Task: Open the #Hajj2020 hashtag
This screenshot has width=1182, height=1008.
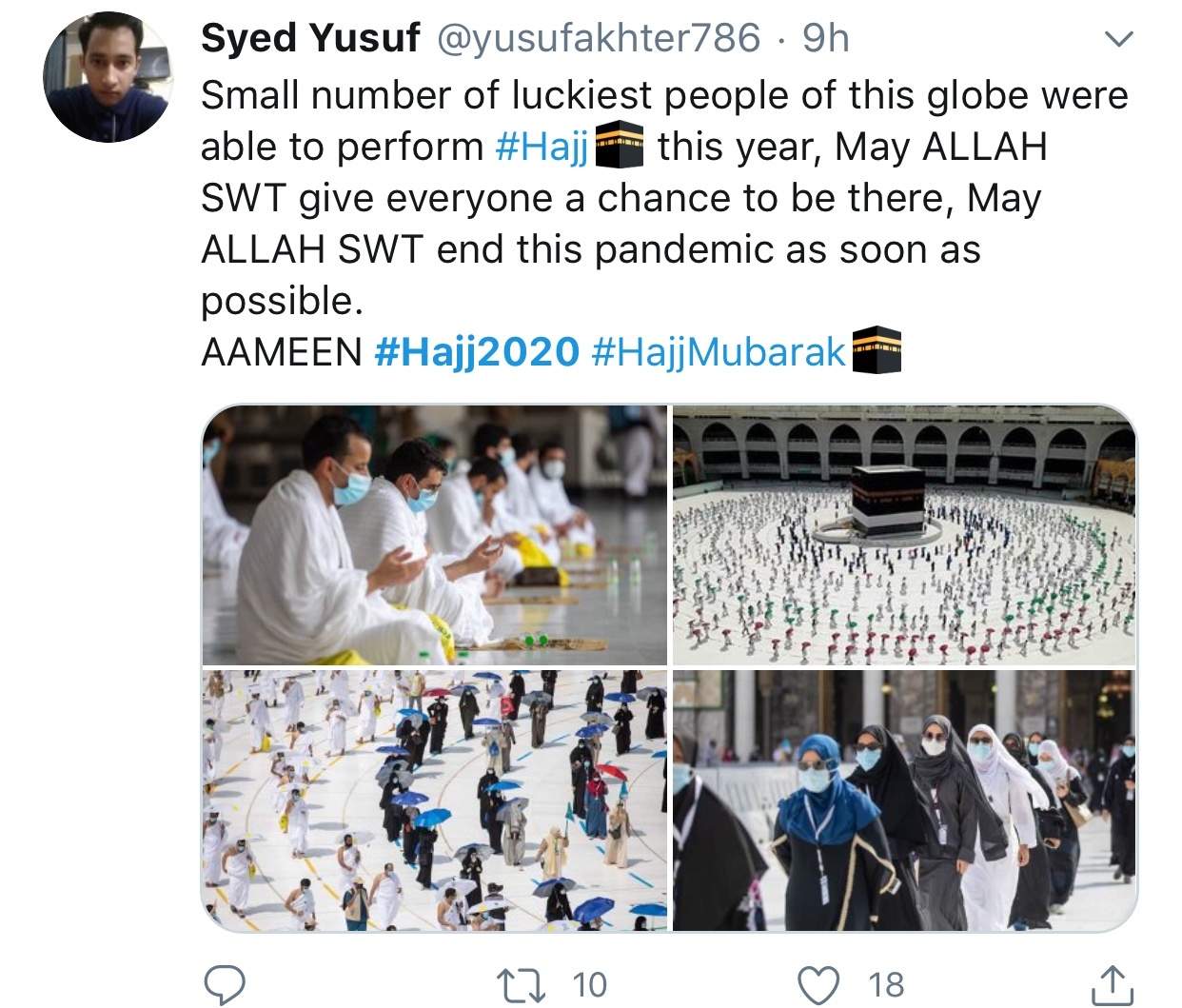Action: click(477, 352)
